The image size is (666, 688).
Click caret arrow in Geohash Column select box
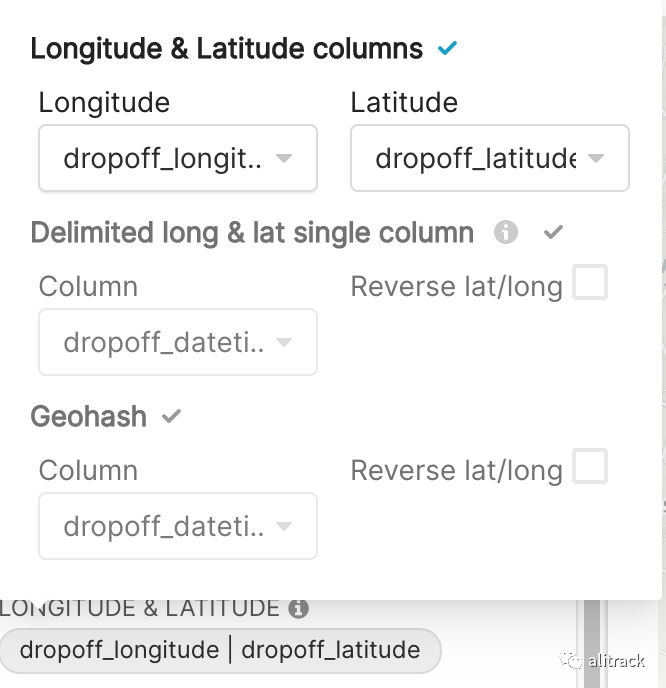pos(284,526)
